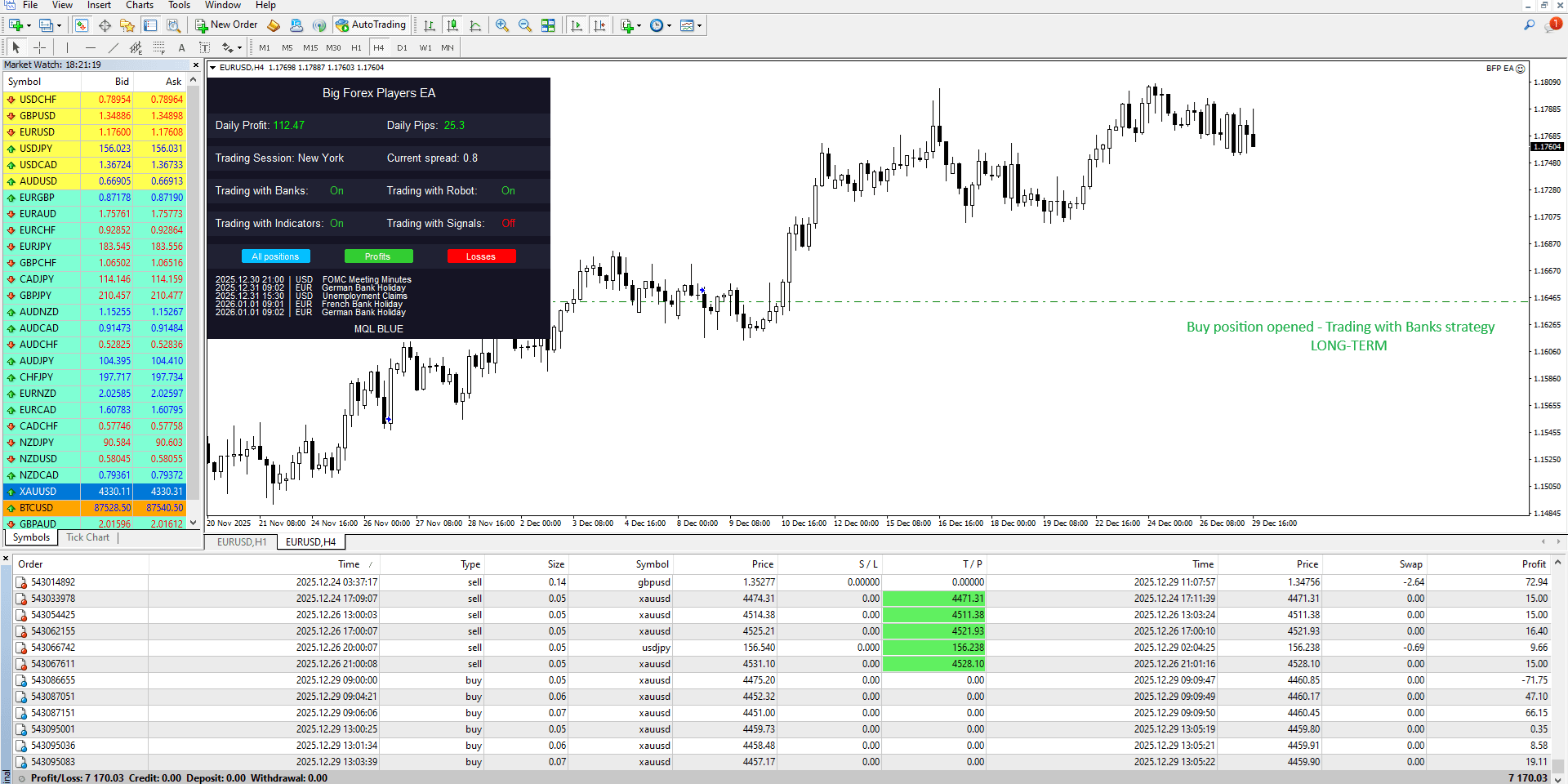
Task: Open the Charts menu
Action: (x=140, y=5)
